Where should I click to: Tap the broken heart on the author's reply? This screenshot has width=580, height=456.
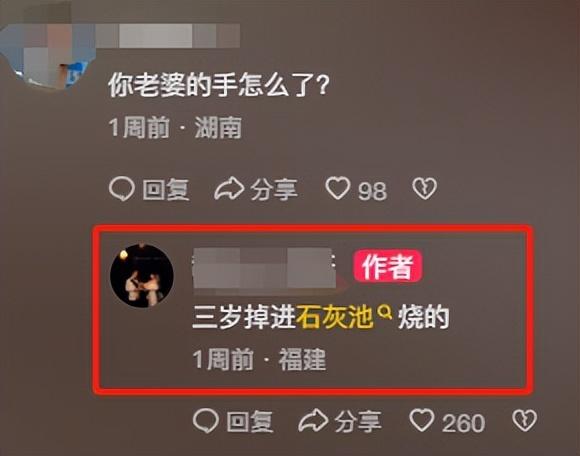(x=524, y=421)
